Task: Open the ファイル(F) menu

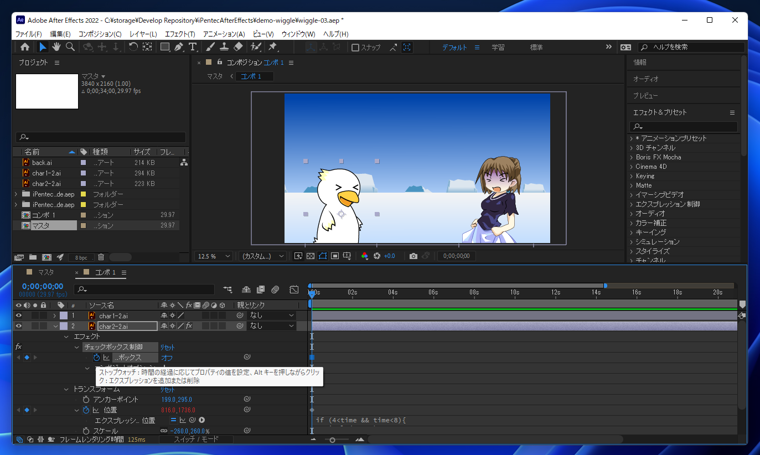Action: (29, 34)
